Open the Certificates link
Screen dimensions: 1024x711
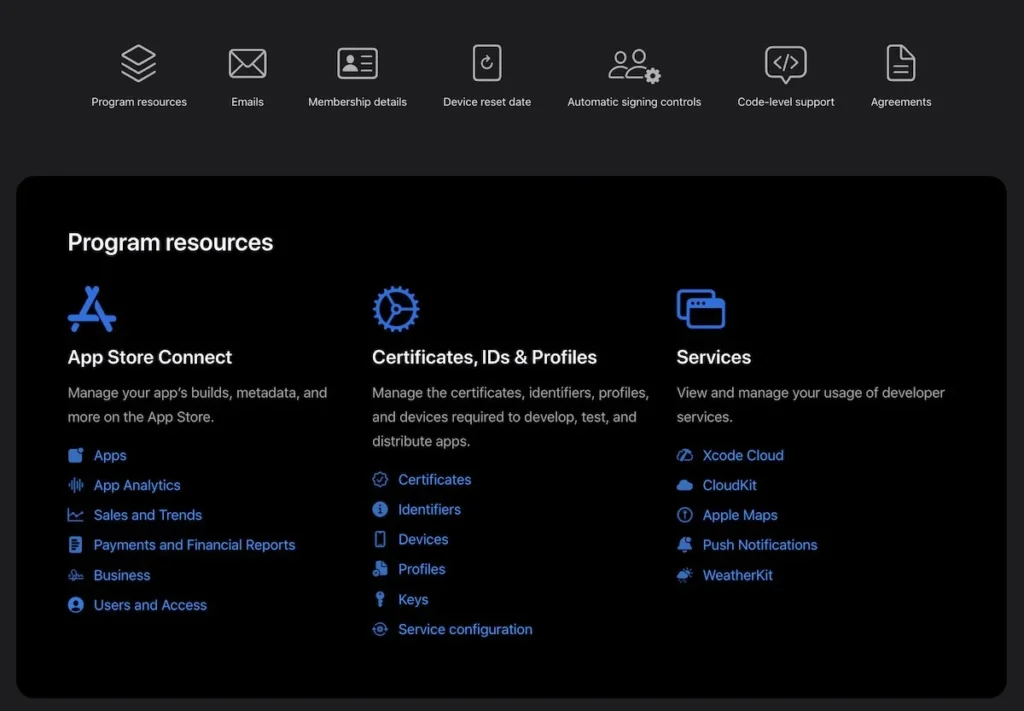[434, 480]
